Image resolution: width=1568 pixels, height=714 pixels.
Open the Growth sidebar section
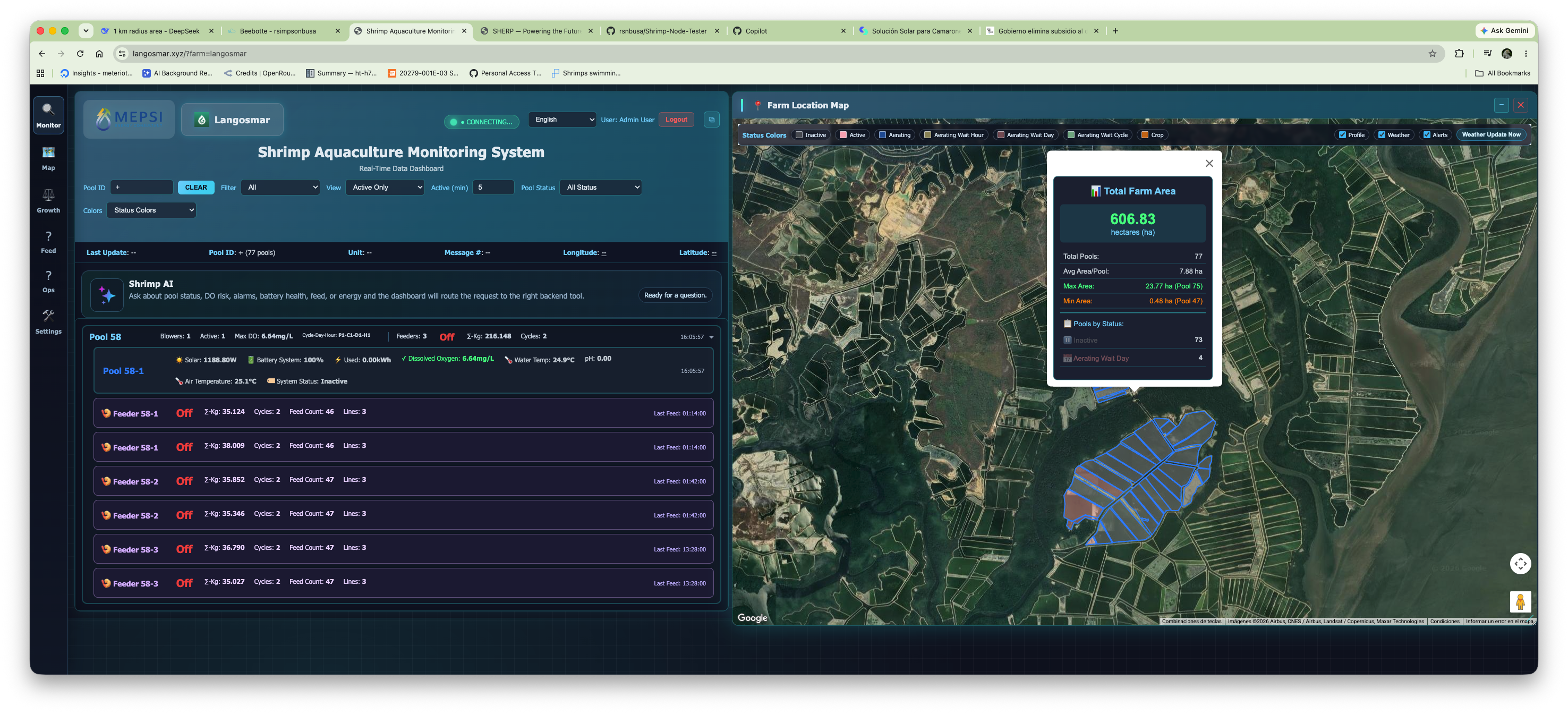click(x=48, y=200)
